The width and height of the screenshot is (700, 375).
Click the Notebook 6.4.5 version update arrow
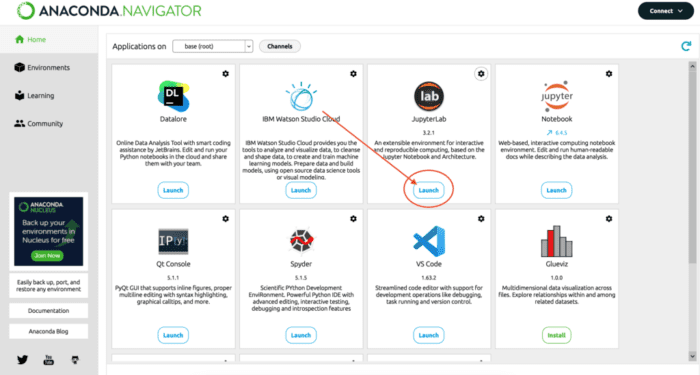[x=549, y=133]
